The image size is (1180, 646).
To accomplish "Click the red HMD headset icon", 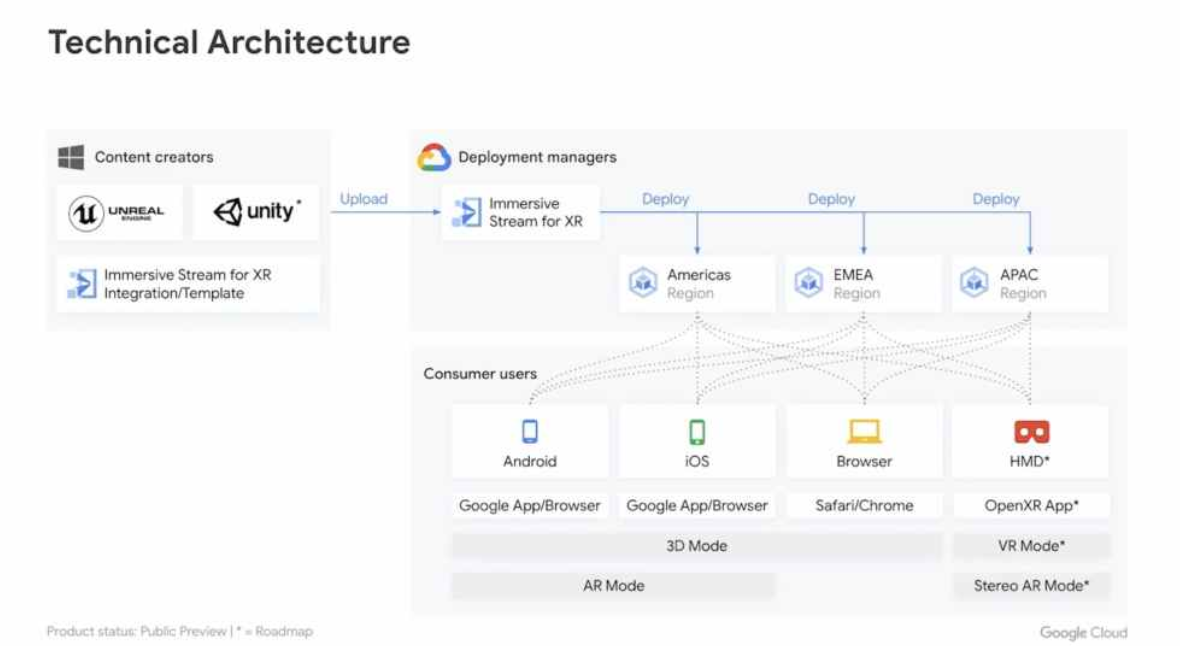I will click(1031, 431).
